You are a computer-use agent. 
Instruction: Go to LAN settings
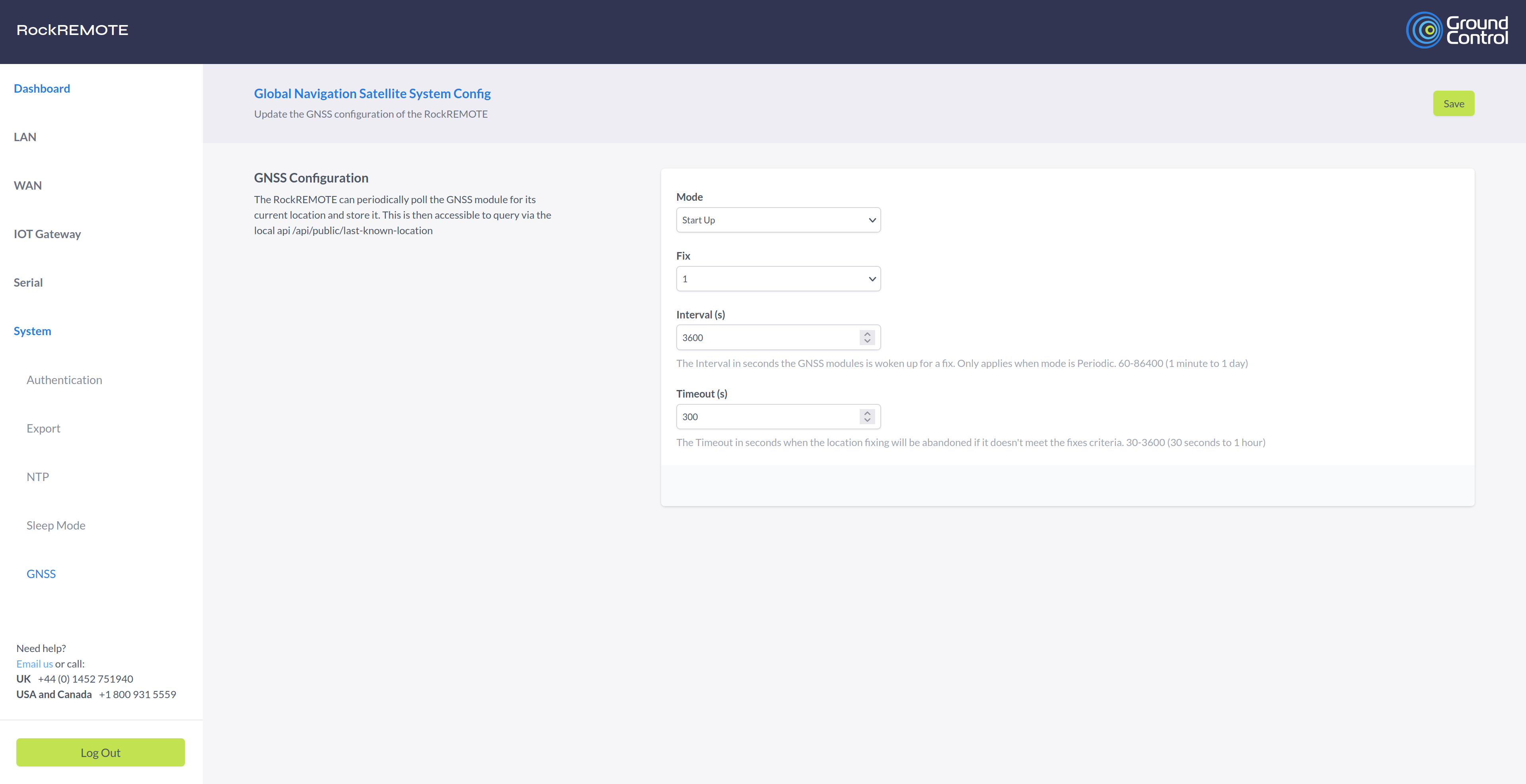(x=25, y=137)
